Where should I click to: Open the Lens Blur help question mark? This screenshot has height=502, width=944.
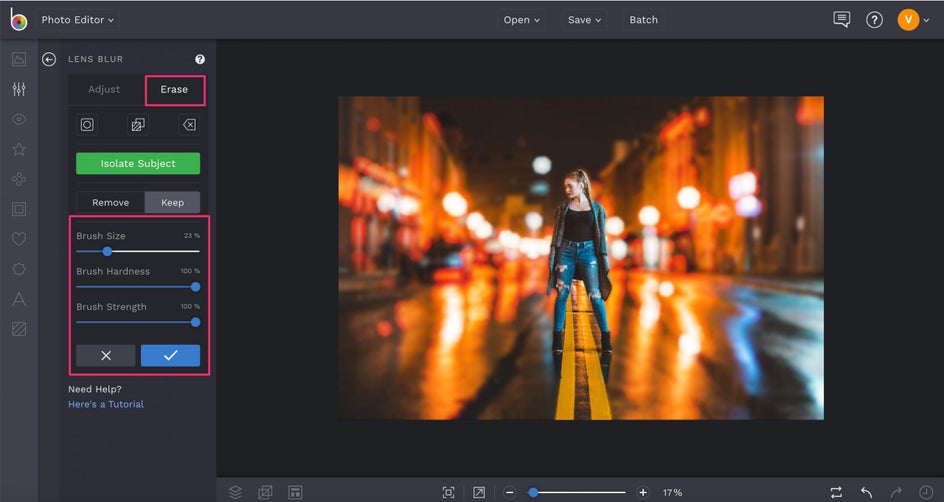tap(200, 60)
